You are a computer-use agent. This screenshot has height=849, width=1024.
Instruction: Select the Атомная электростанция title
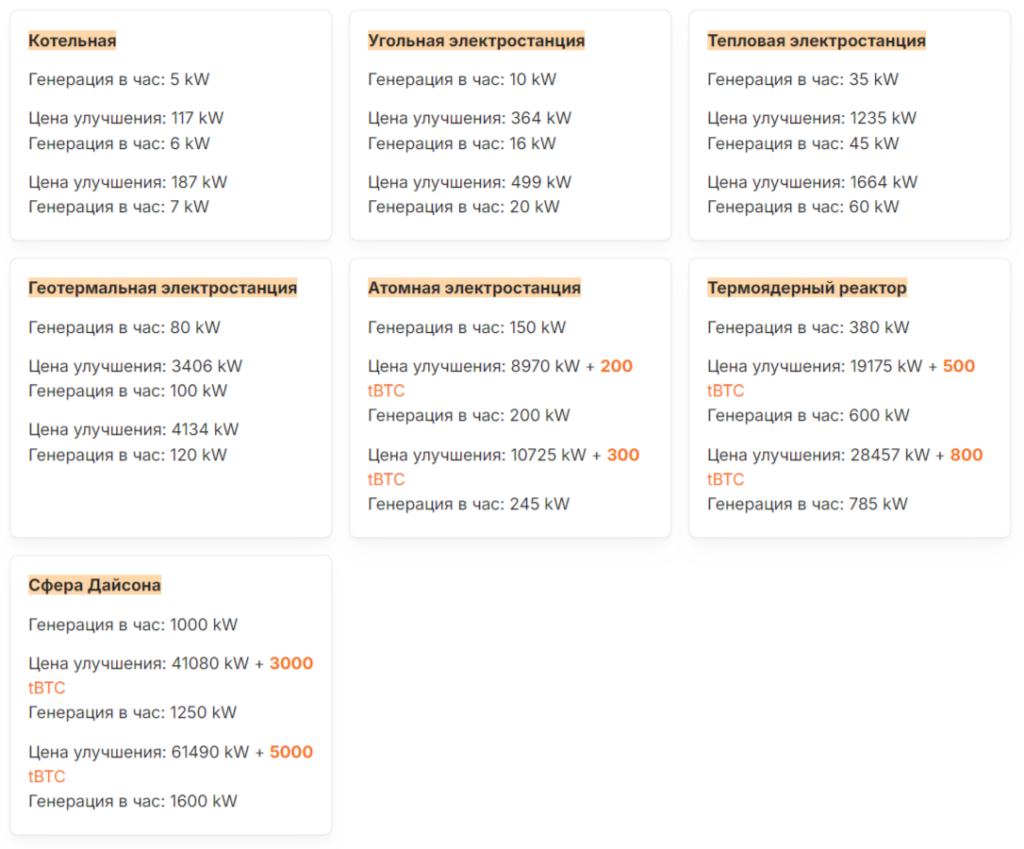click(474, 288)
